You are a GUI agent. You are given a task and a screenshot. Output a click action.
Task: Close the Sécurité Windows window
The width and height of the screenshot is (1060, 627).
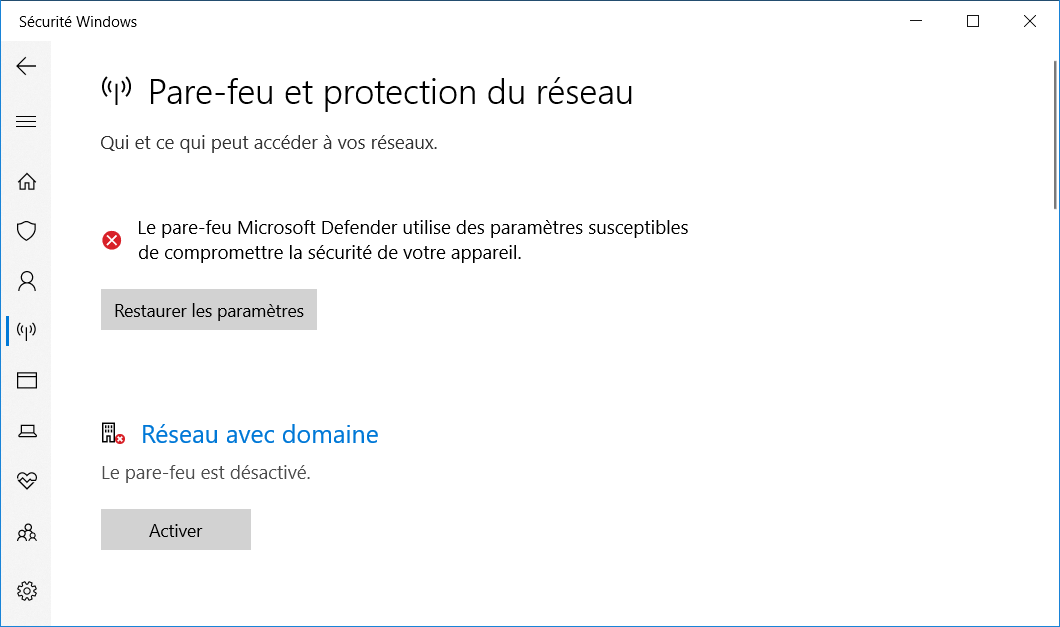point(1030,21)
